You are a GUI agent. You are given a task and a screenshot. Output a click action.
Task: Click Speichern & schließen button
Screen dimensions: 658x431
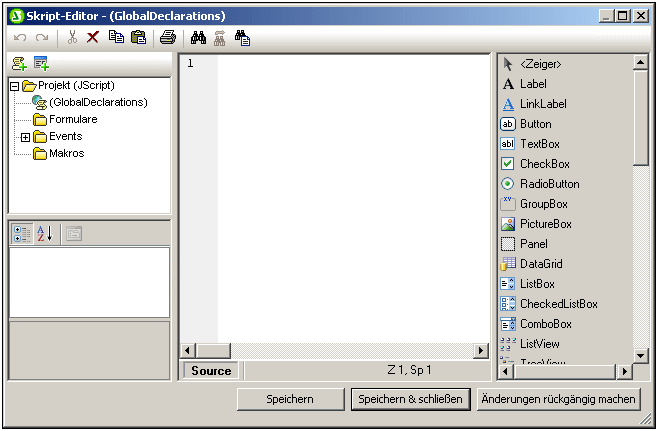pyautogui.click(x=410, y=399)
